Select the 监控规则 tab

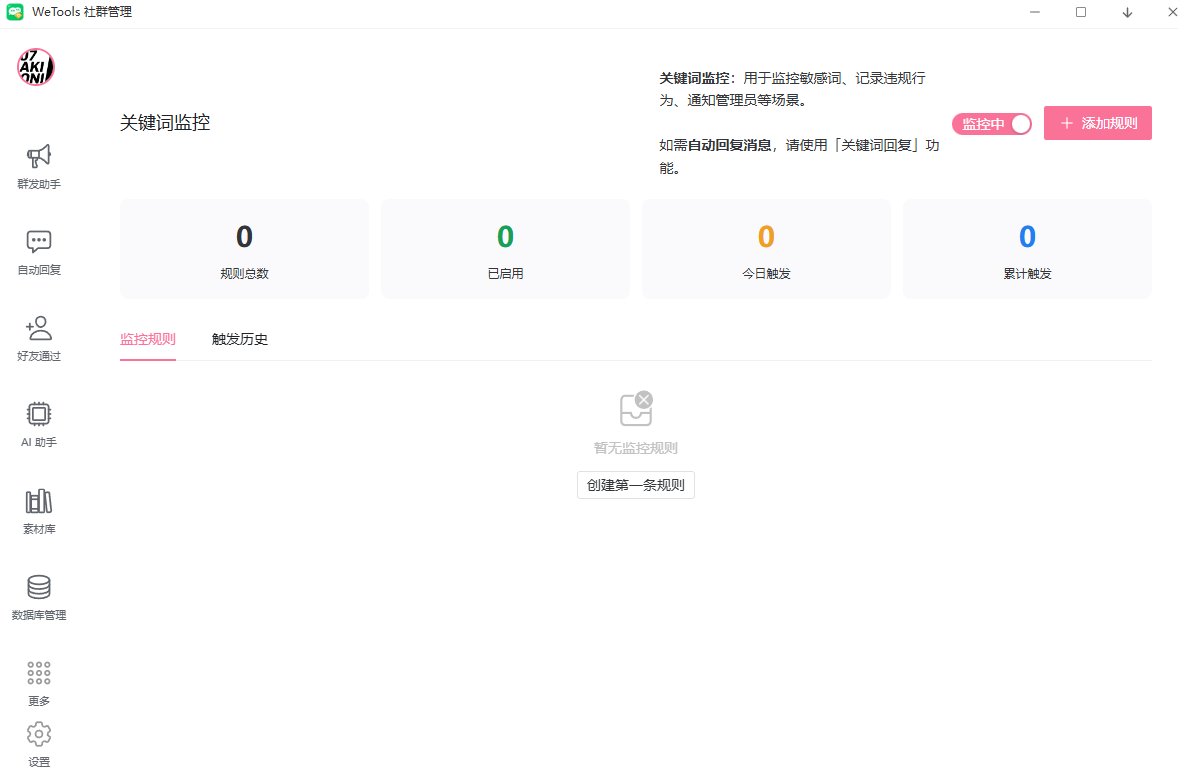[148, 339]
